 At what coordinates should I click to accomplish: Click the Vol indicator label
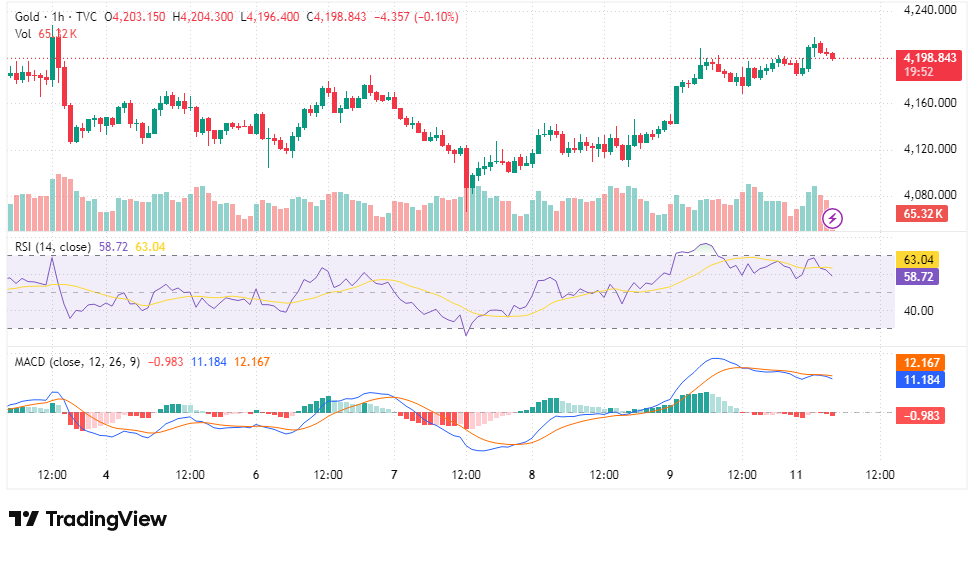[x=23, y=34]
